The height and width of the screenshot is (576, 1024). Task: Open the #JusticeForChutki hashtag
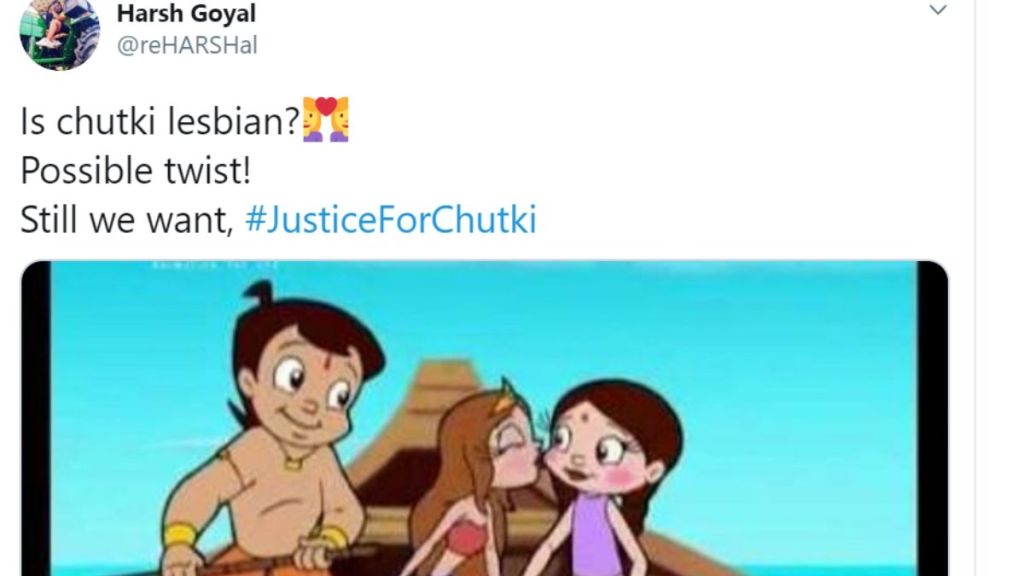391,219
